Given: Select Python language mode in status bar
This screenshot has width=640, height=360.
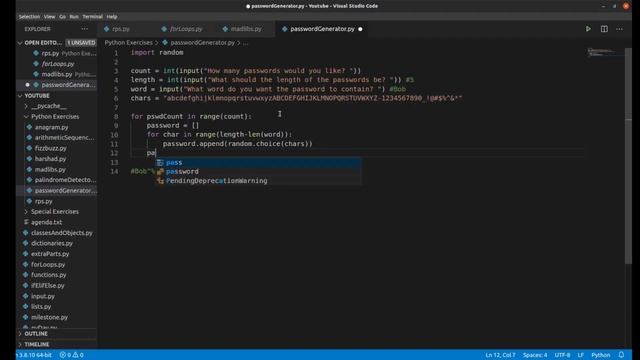Looking at the screenshot, I should (x=600, y=355).
